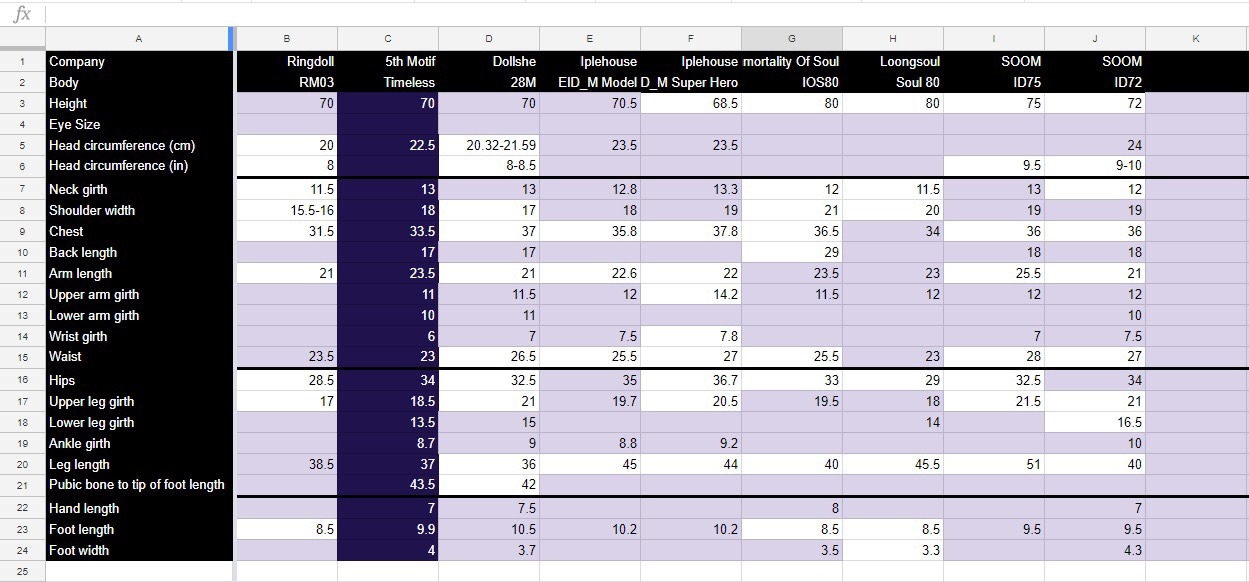
Task: Select the "51" leg length cell
Action: tap(994, 464)
